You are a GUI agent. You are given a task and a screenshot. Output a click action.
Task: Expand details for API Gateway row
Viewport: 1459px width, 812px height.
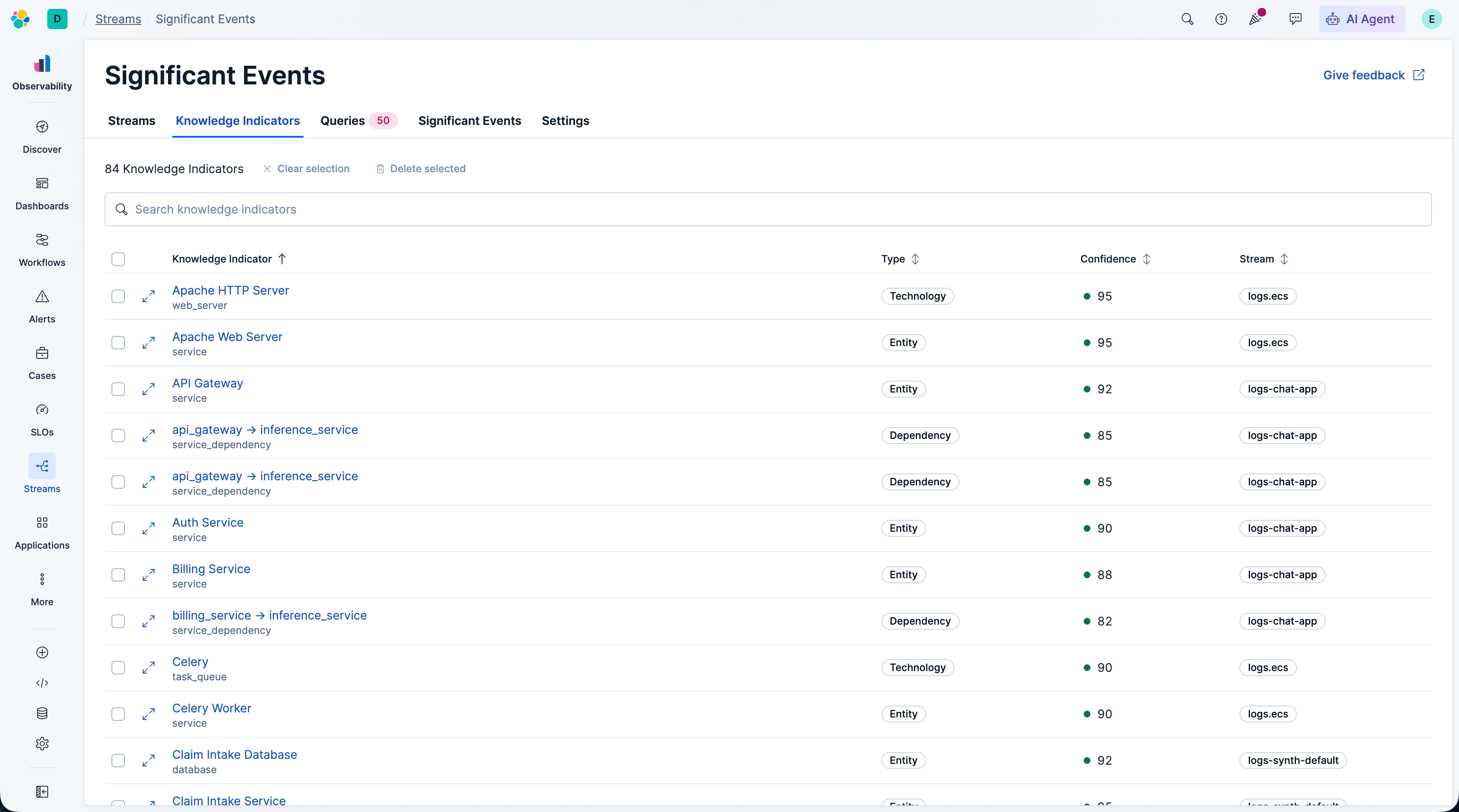[x=149, y=389]
